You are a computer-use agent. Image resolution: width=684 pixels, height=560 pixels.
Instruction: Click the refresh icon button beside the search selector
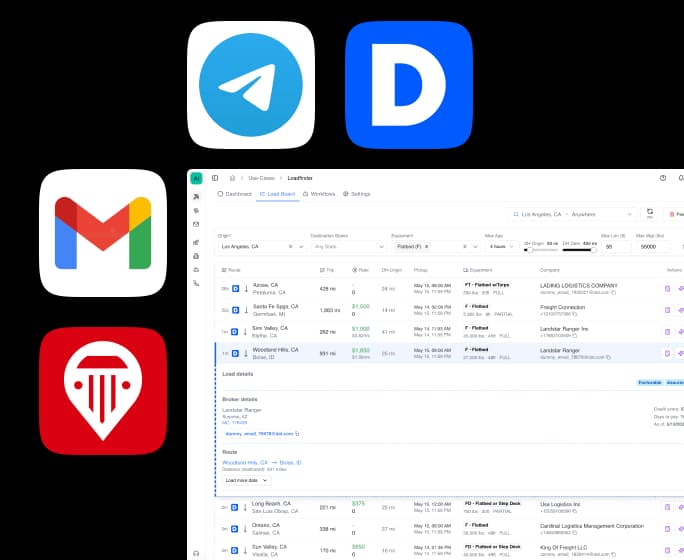[650, 214]
